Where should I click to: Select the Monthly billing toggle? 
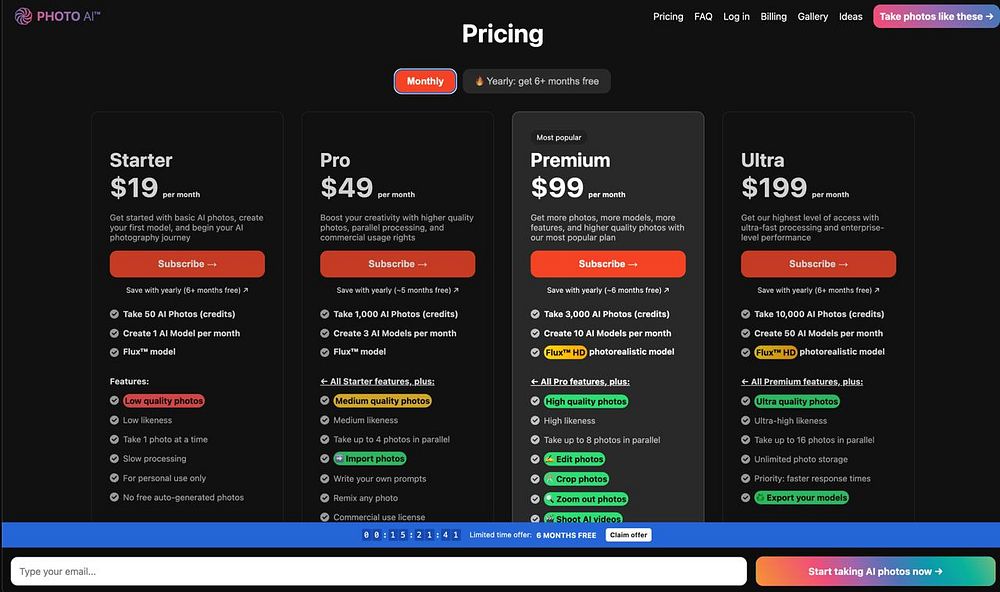click(425, 81)
